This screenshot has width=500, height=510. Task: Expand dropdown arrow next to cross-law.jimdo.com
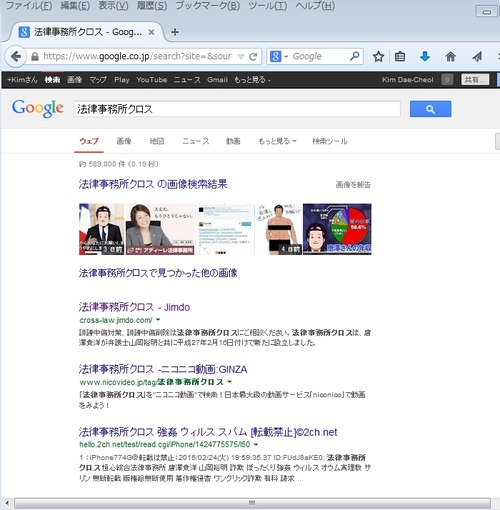pos(158,320)
